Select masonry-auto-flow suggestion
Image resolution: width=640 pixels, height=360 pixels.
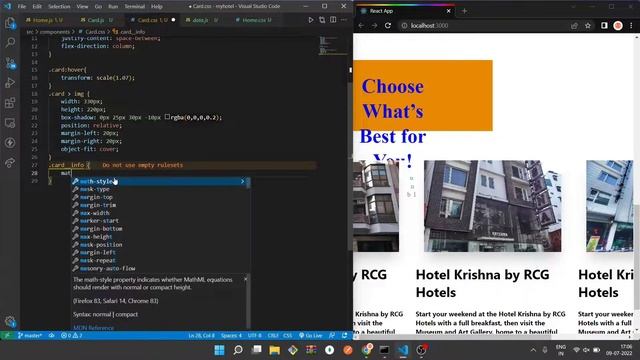point(160,268)
